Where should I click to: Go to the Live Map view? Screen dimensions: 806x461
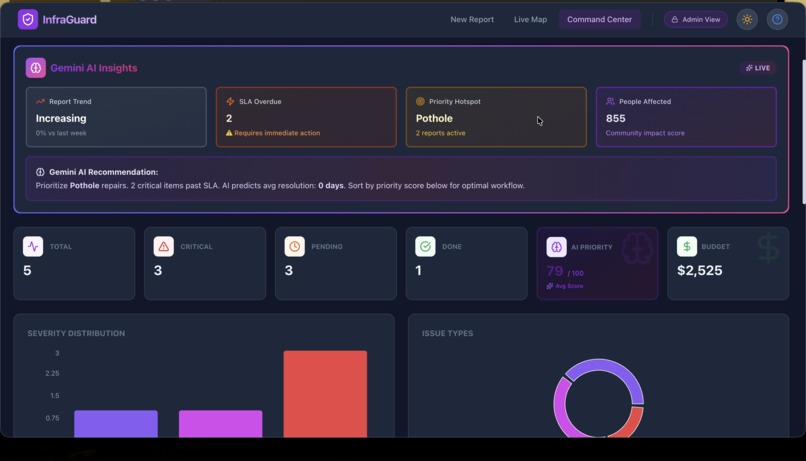pos(530,20)
